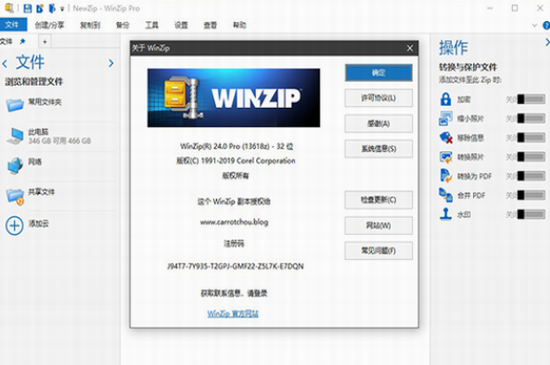This screenshot has width=550, height=365.
Task: Open the 创建/分享 ribbon tab
Action: 49,25
